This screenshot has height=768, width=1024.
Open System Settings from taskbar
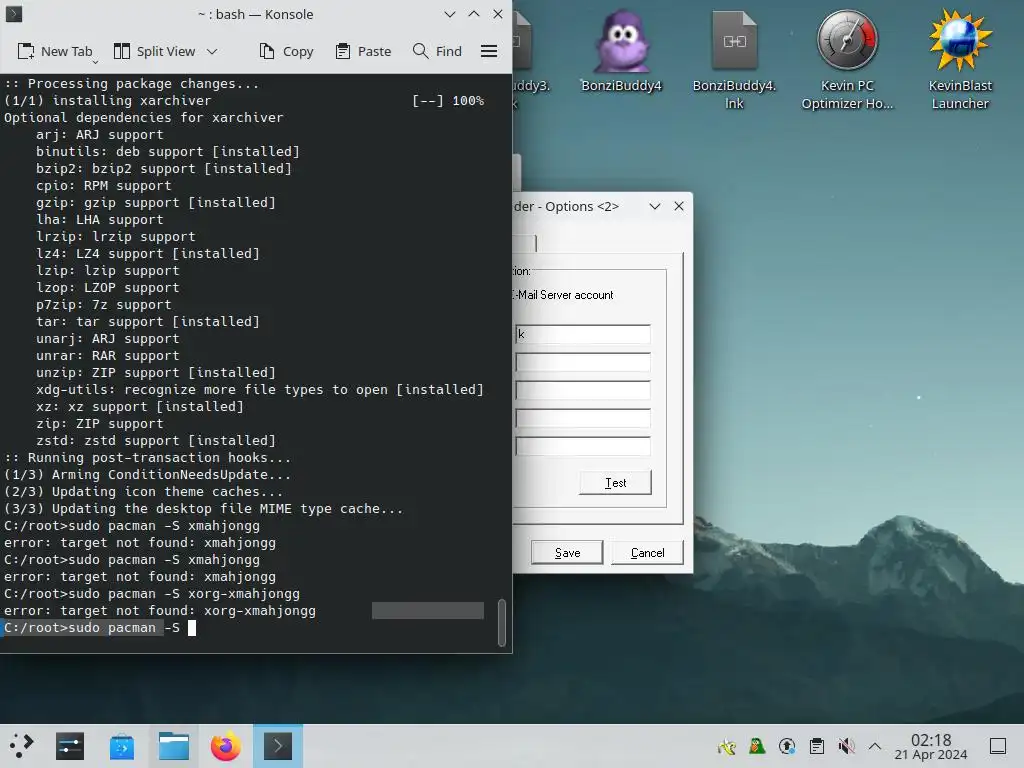(x=70, y=746)
